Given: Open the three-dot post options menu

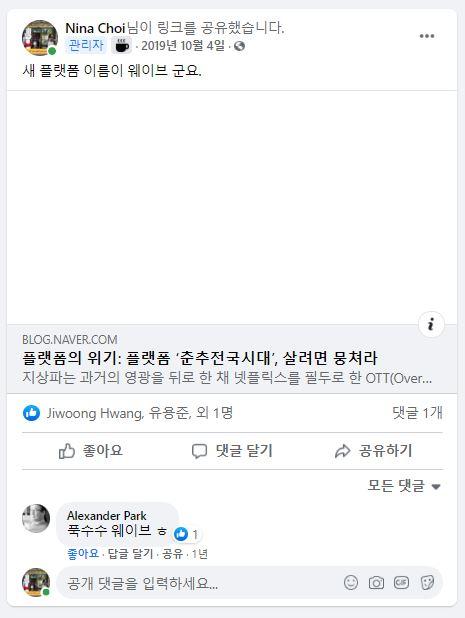Looking at the screenshot, I should click(427, 36).
